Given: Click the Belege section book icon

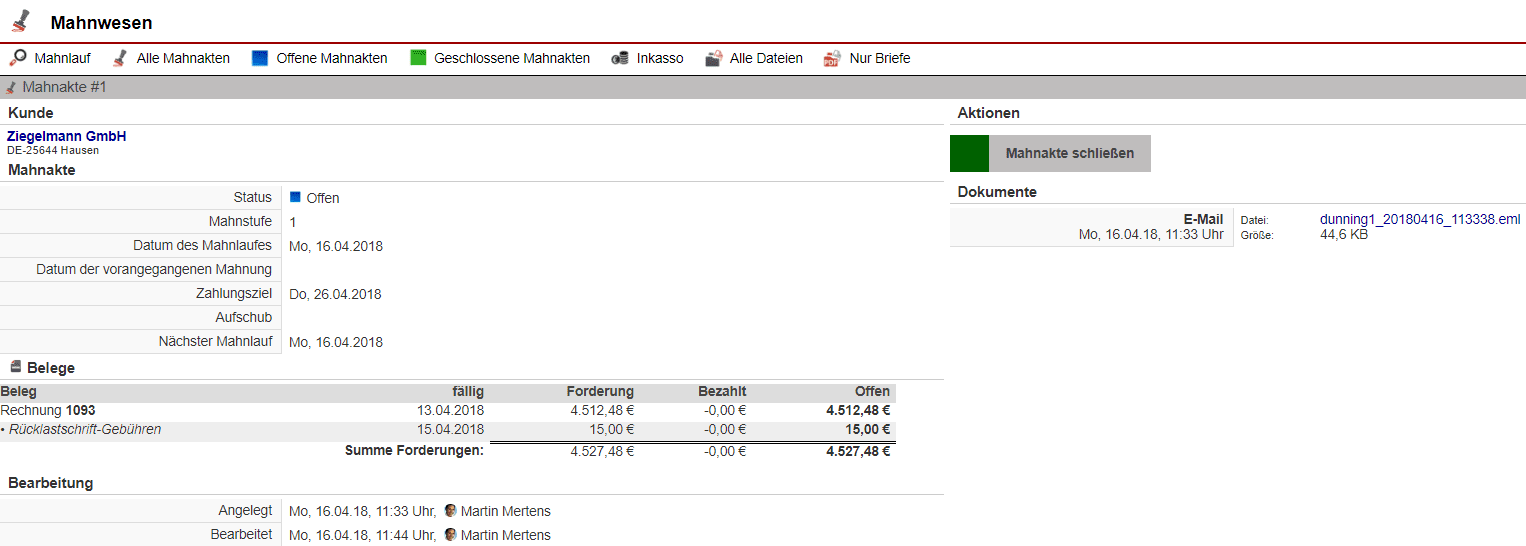Looking at the screenshot, I should [x=16, y=367].
